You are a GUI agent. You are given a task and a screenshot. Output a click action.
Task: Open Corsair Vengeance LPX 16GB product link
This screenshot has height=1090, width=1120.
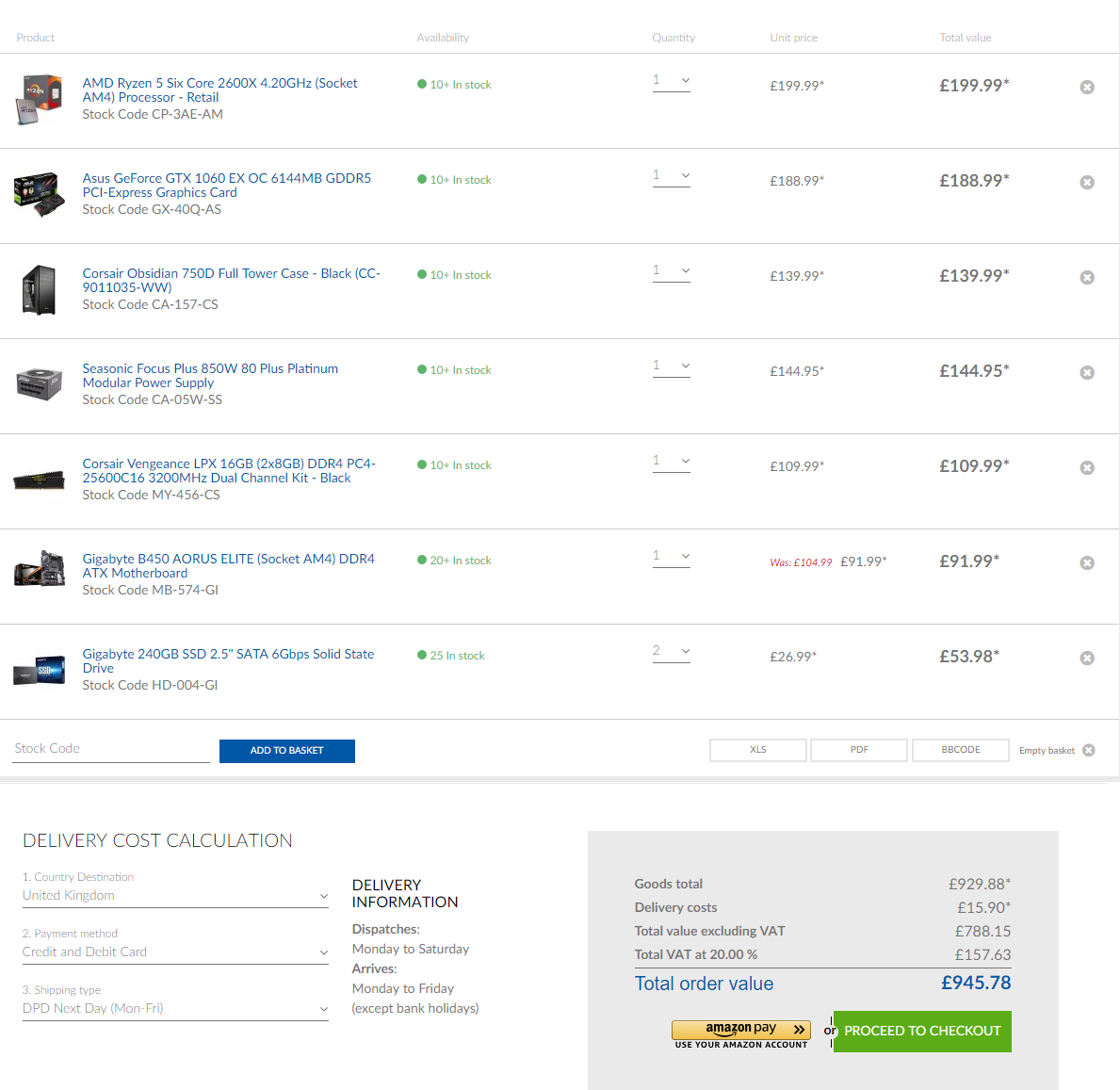point(229,470)
